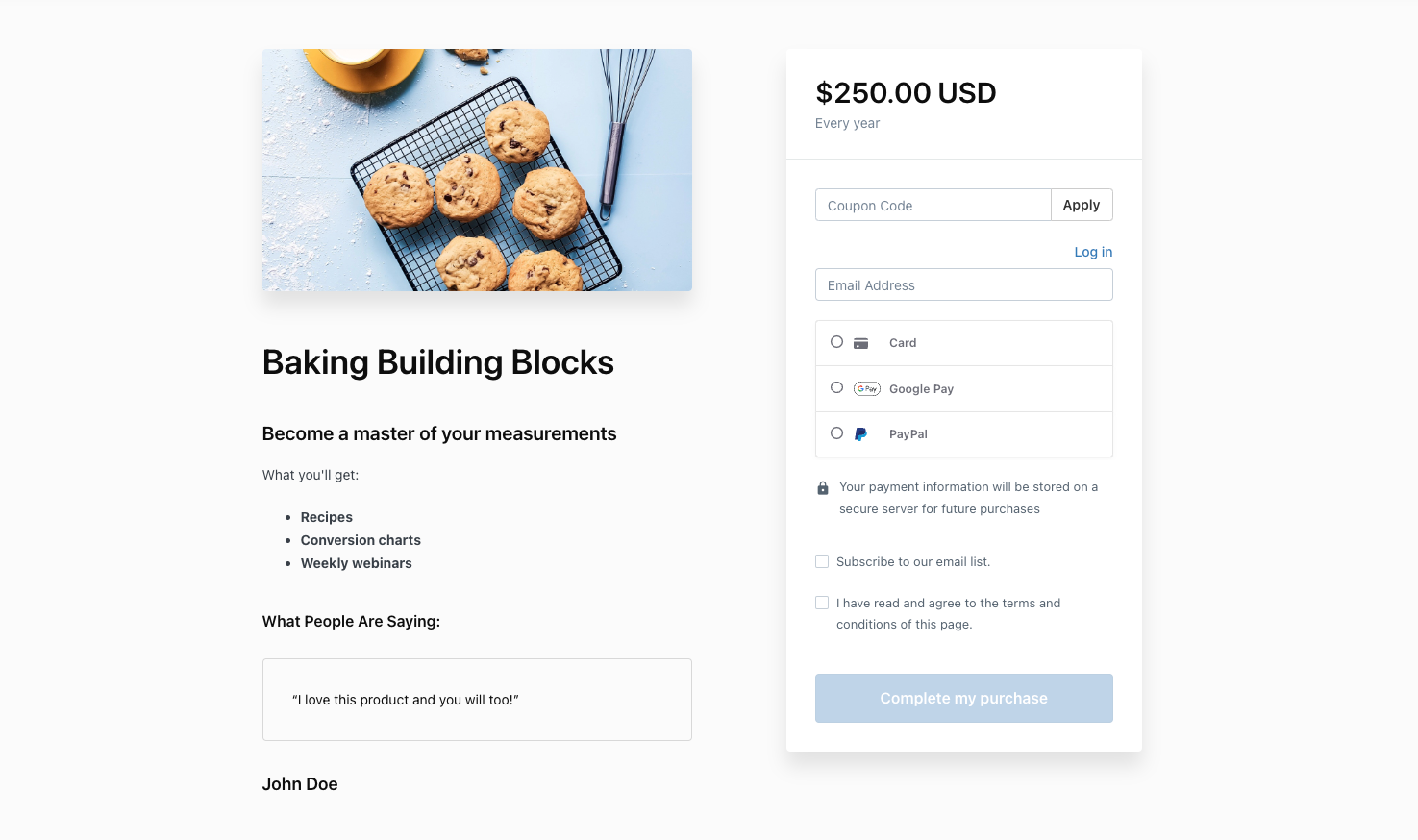Select the Google Pay radio button
The image size is (1418, 840).
pyautogui.click(x=836, y=388)
